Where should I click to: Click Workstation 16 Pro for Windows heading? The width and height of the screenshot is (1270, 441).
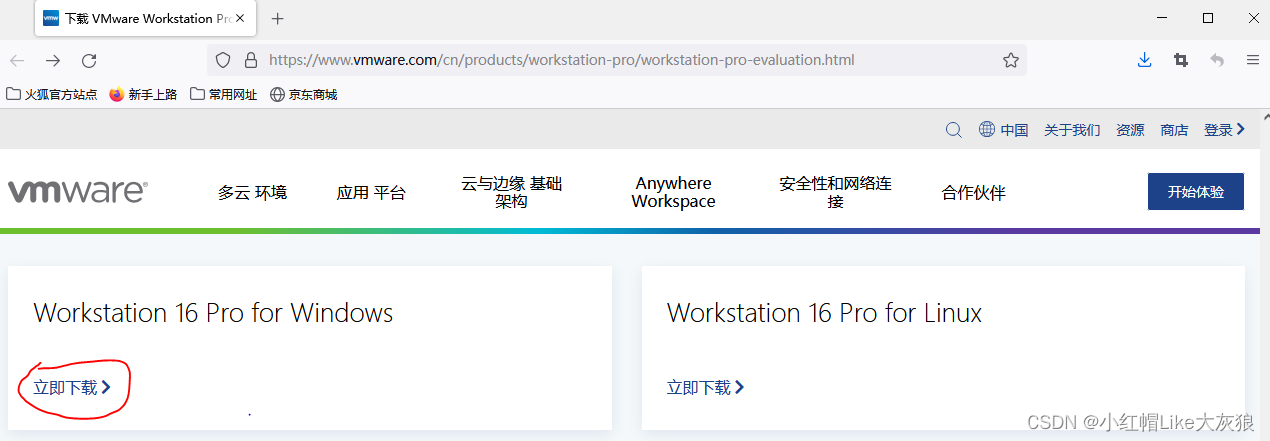(213, 313)
